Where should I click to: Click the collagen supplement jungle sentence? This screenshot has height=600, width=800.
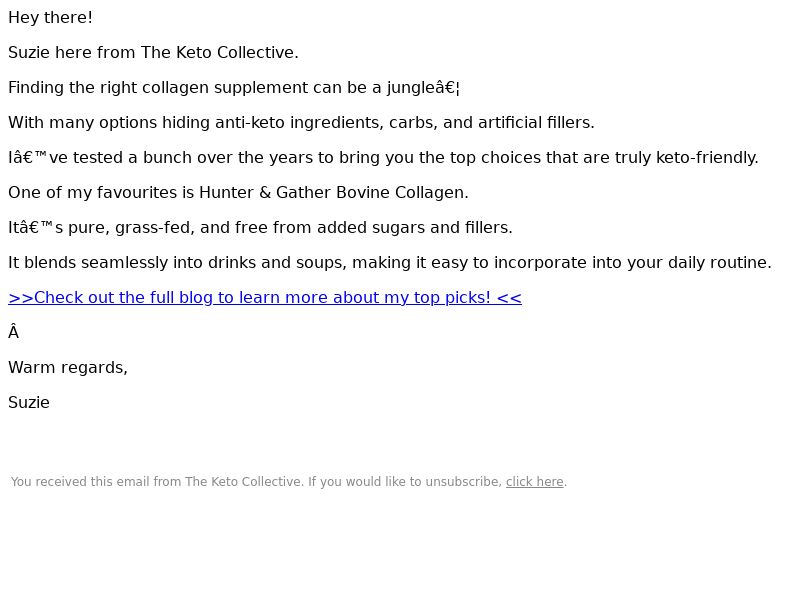tap(234, 88)
